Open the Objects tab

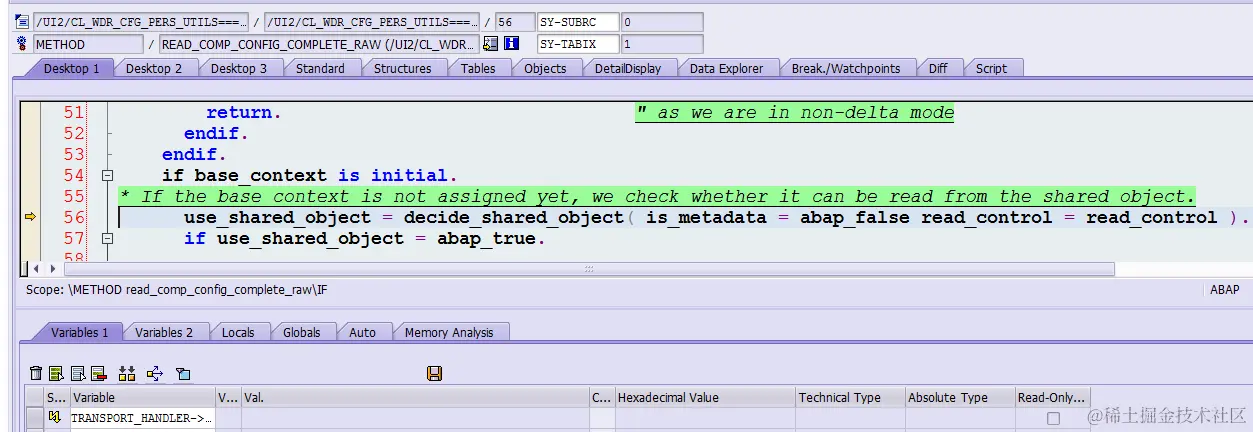545,68
